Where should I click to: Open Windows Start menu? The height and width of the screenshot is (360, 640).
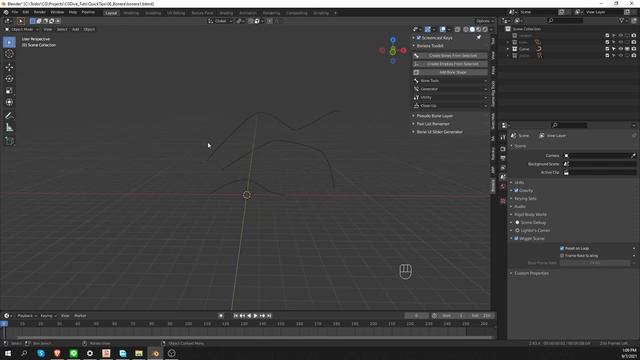coord(8,353)
